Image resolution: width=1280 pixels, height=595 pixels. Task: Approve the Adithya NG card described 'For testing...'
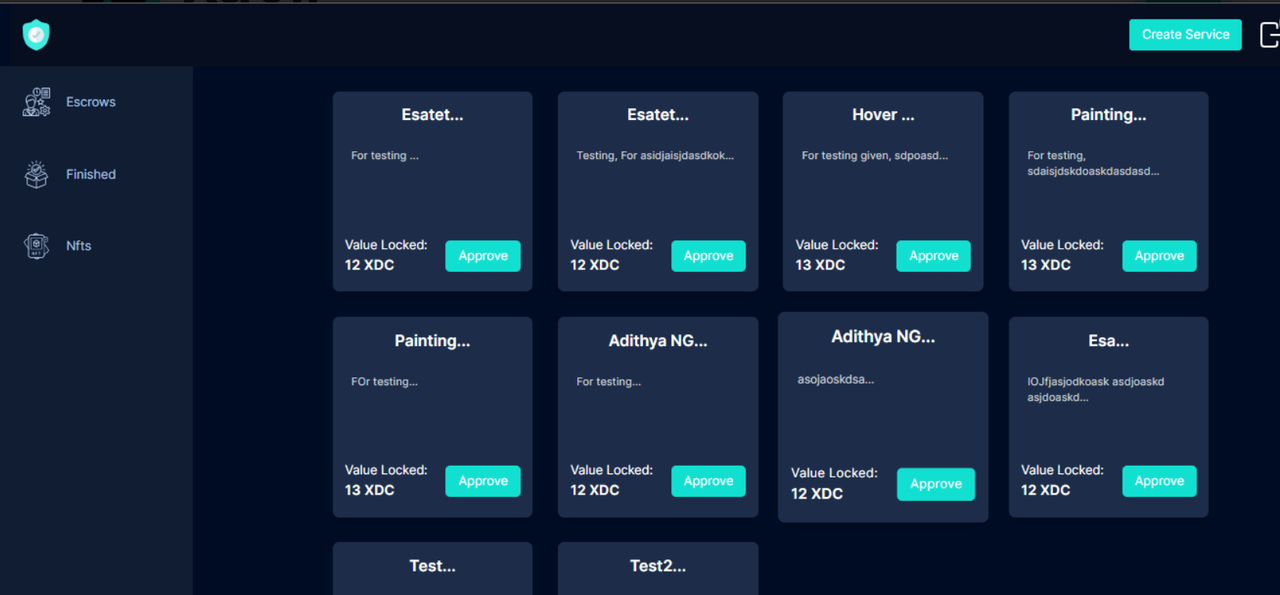point(708,481)
